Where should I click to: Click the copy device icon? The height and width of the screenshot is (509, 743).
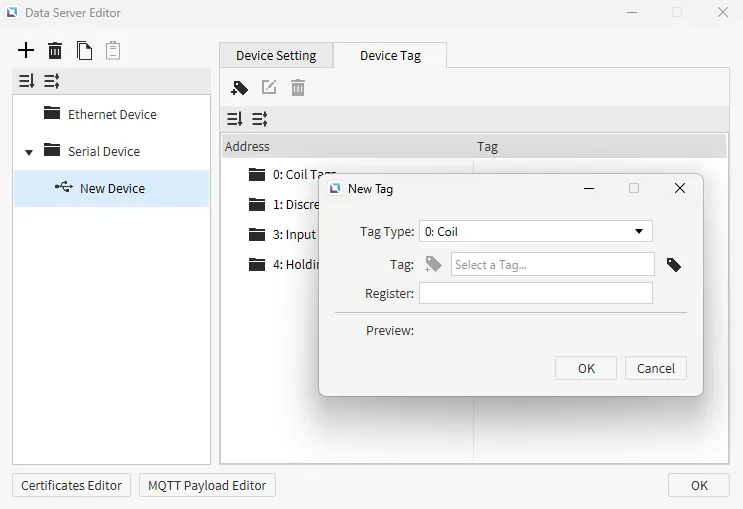(x=84, y=51)
